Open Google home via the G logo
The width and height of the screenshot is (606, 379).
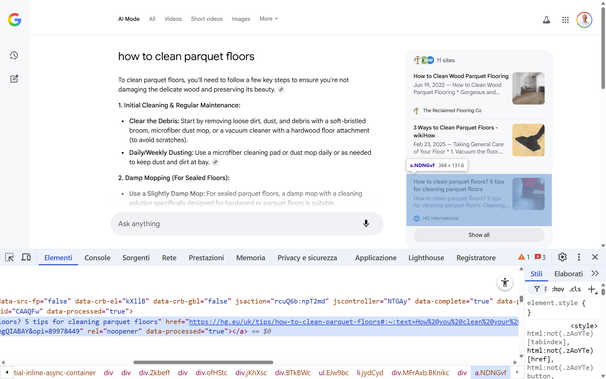(15, 19)
